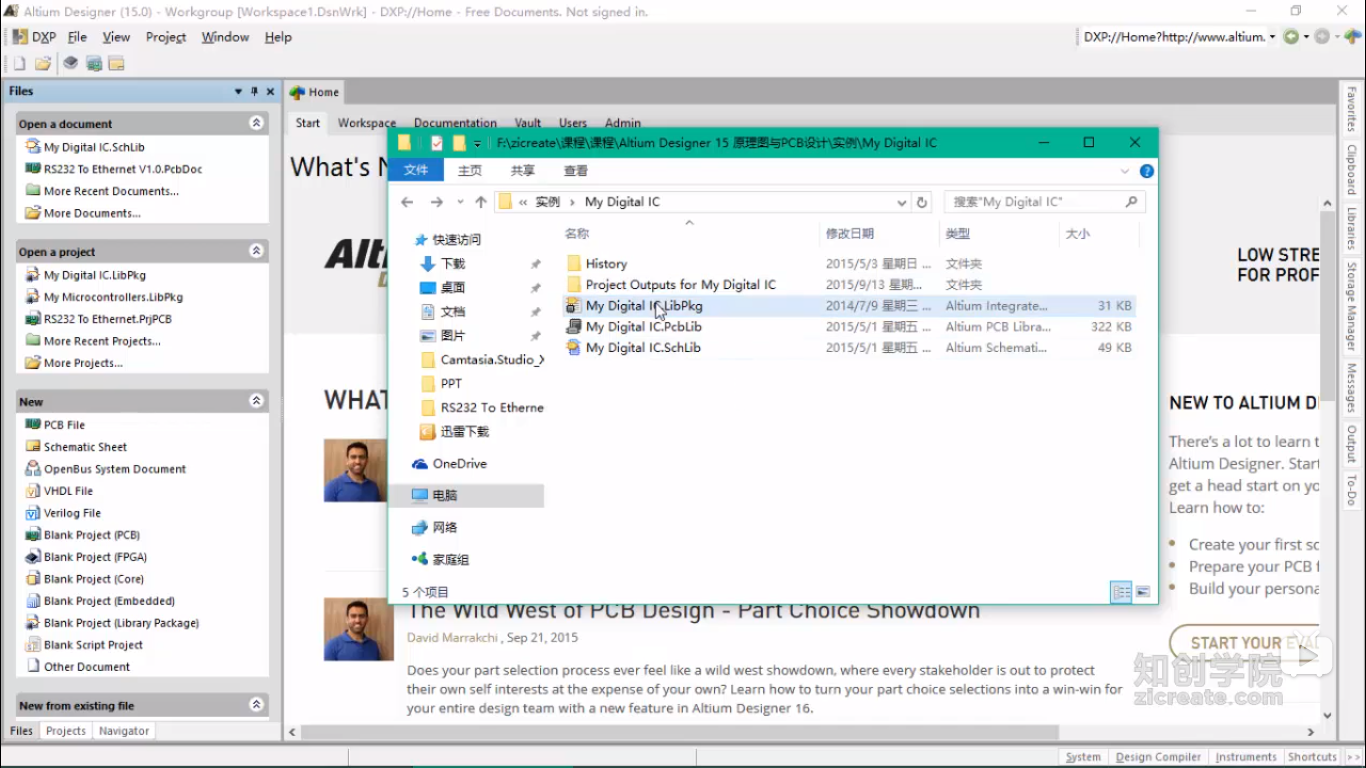Switch to the Projects panel tab
The width and height of the screenshot is (1366, 768).
66,731
